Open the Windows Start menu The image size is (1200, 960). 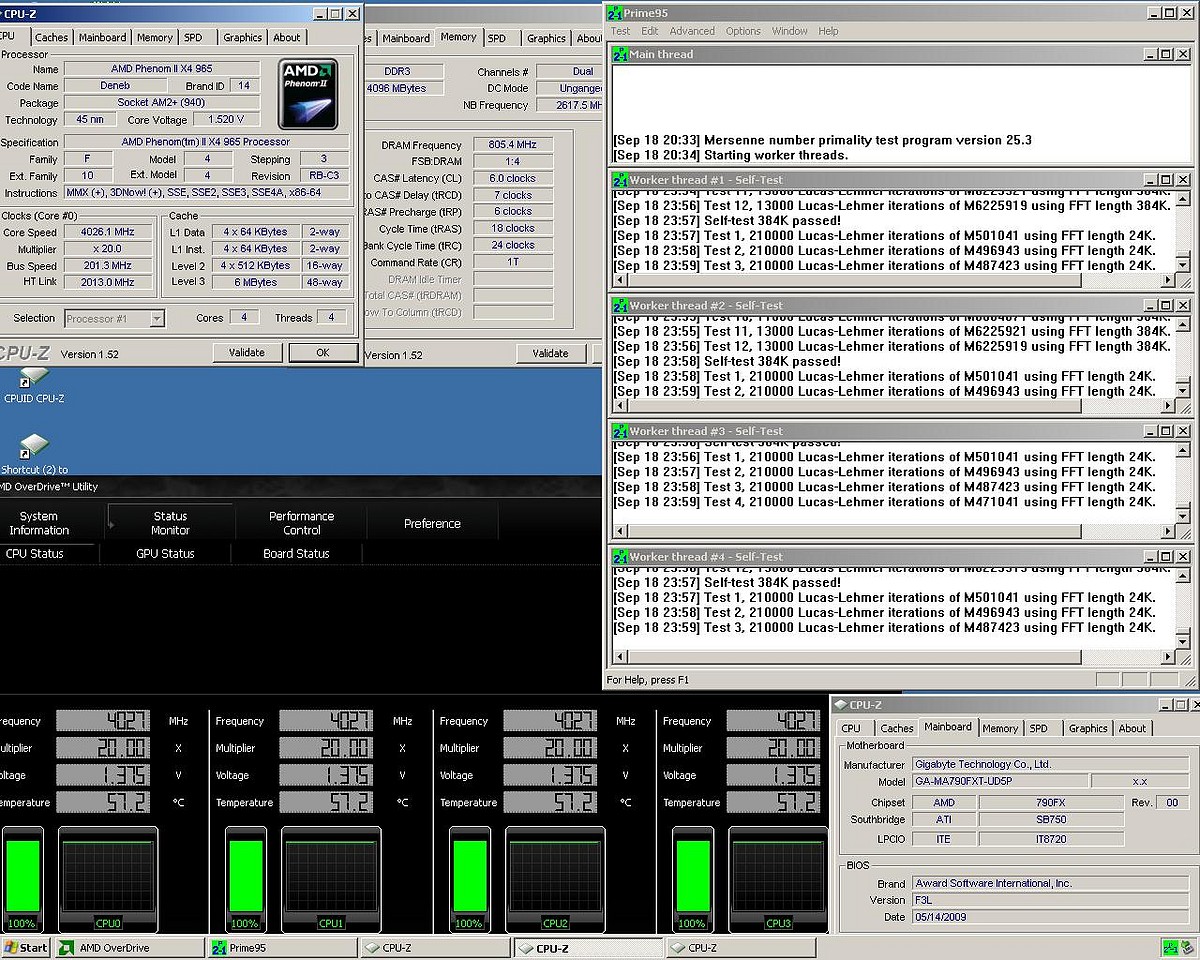point(26,947)
